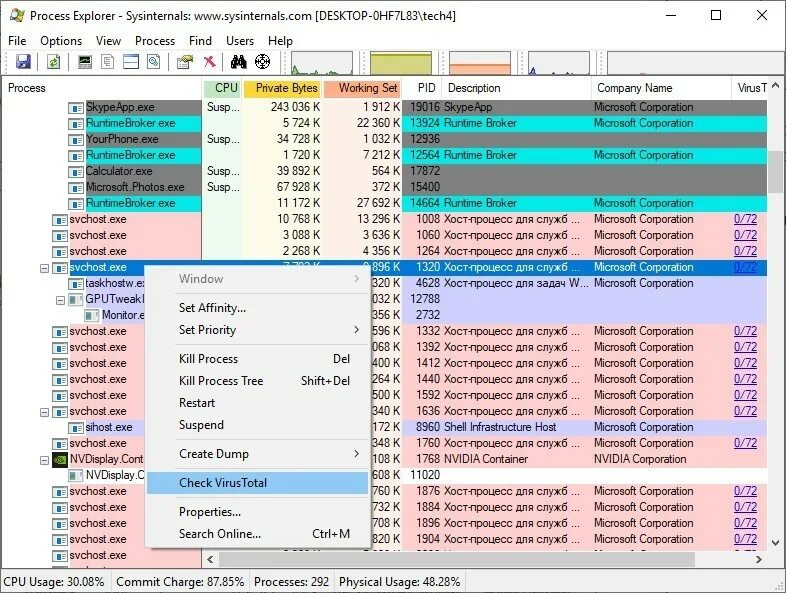786x593 pixels.
Task: Open the Options menu
Action: 61,41
